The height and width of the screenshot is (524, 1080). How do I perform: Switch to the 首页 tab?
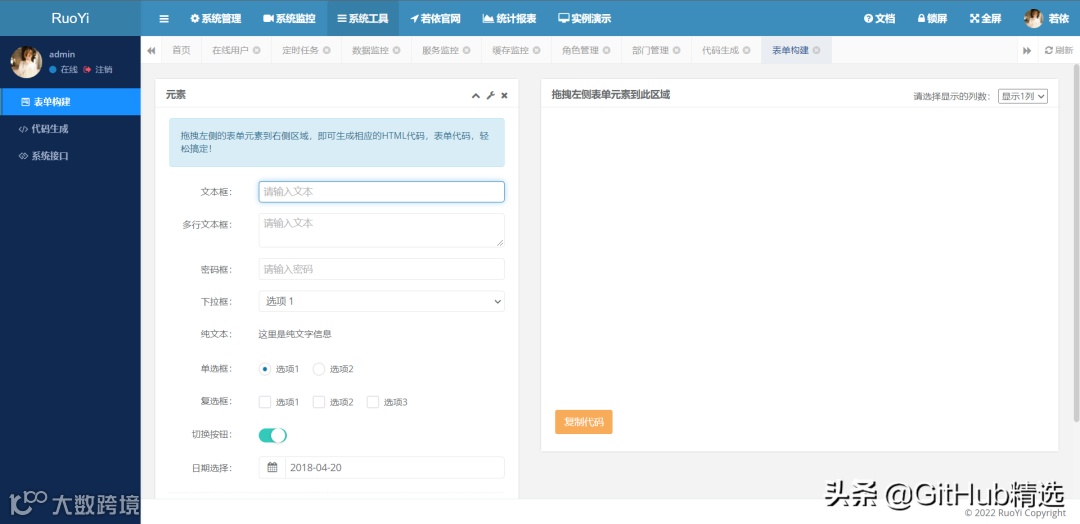(181, 50)
